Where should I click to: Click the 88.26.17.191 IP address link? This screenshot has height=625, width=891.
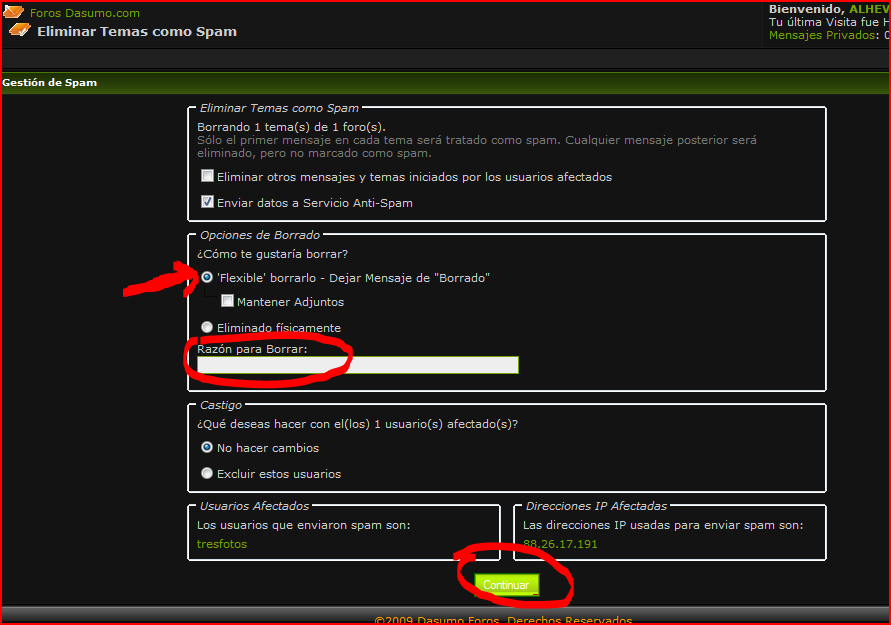coord(560,544)
